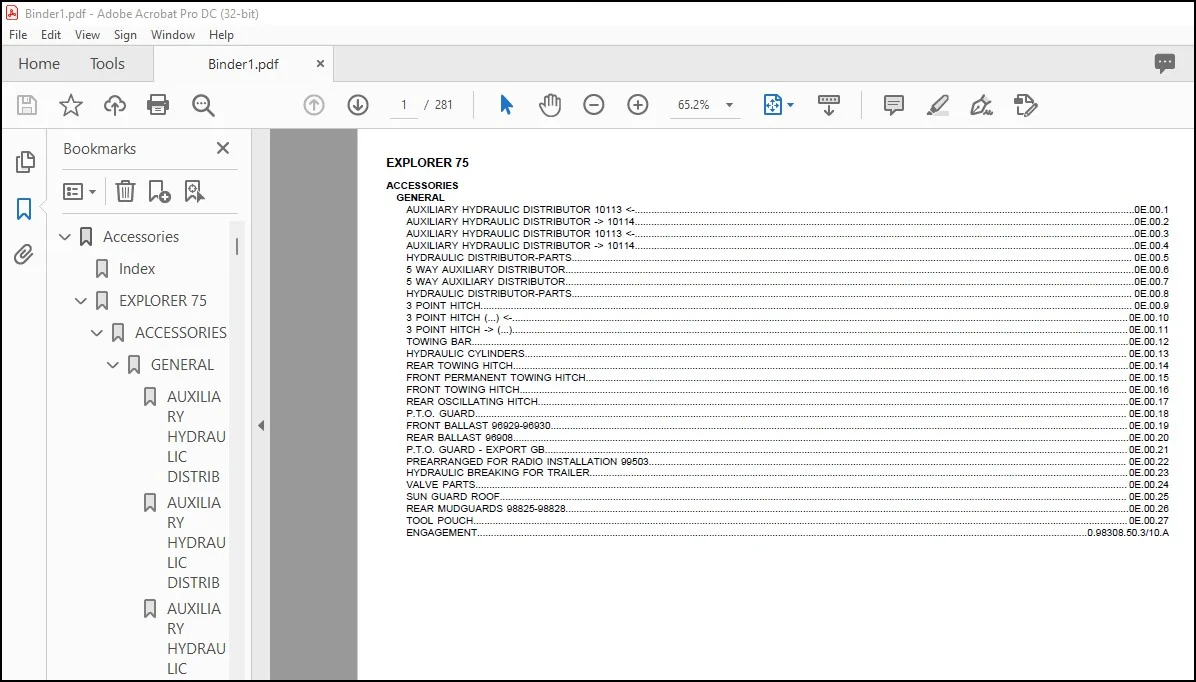Viewport: 1196px width, 682px height.
Task: Toggle the Bookmarks side panel icon
Action: [24, 208]
